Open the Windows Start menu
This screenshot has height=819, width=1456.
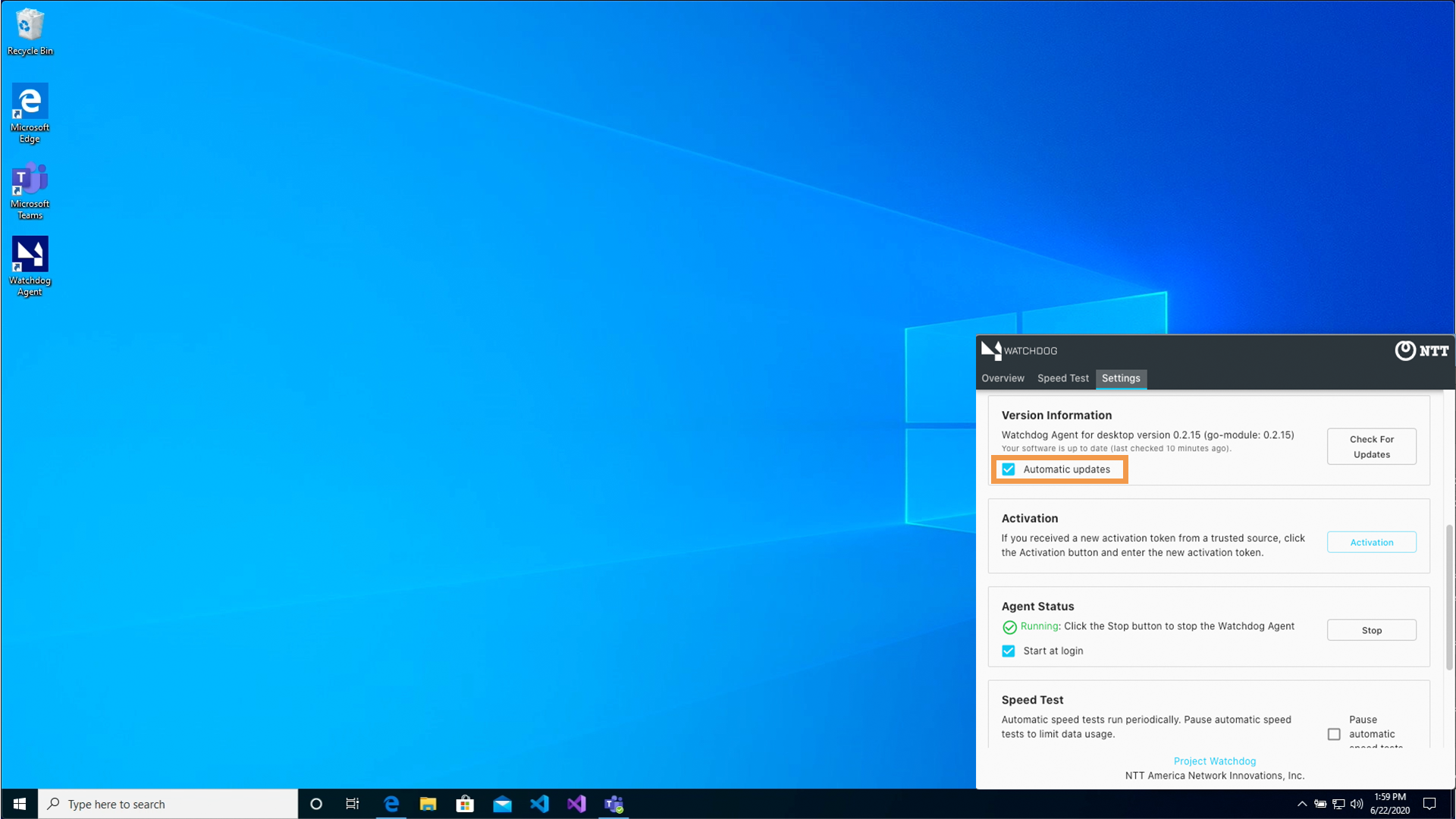point(19,804)
